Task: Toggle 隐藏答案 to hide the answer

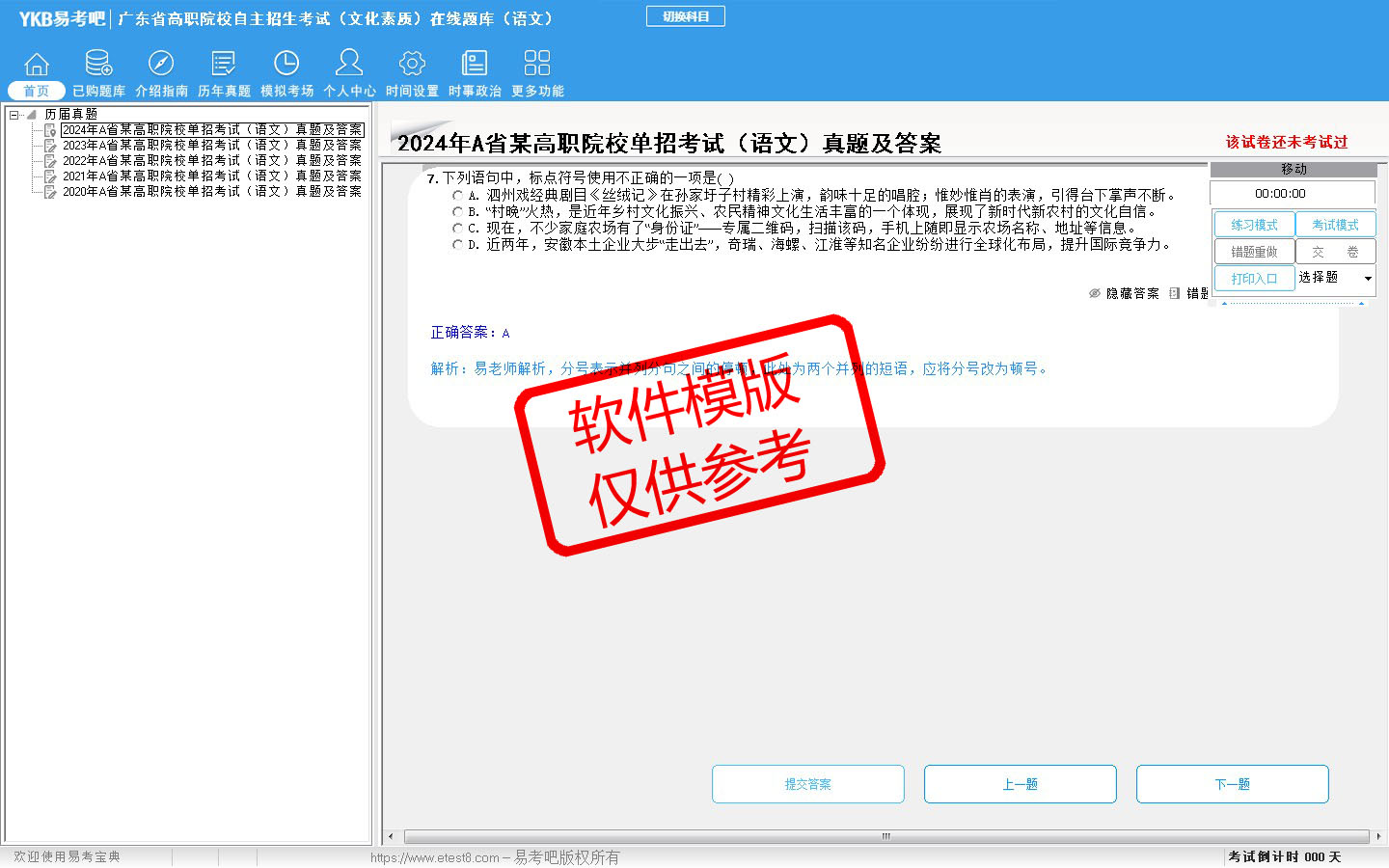Action: (1124, 293)
